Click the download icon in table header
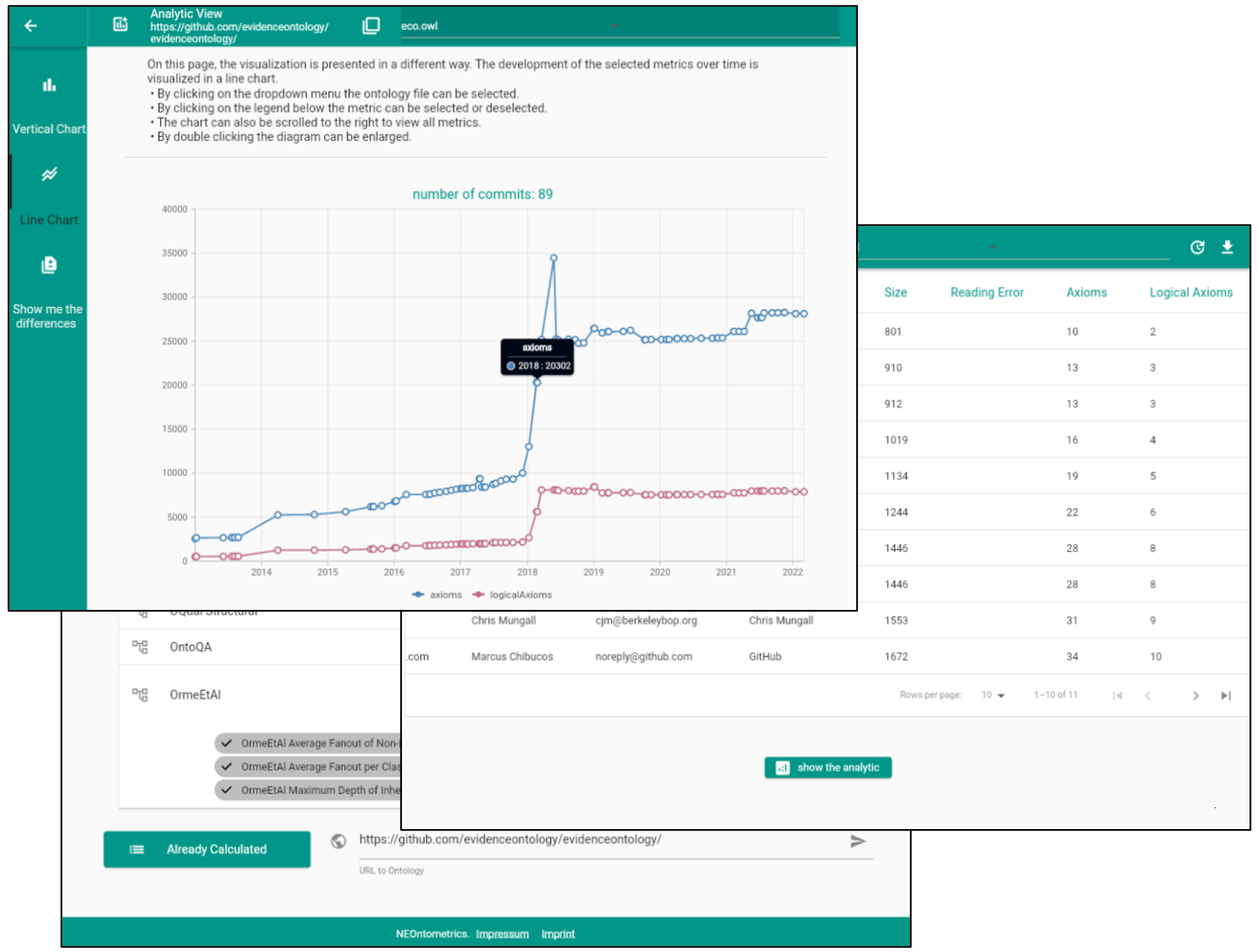The width and height of the screenshot is (1259, 952). pyautogui.click(x=1227, y=248)
